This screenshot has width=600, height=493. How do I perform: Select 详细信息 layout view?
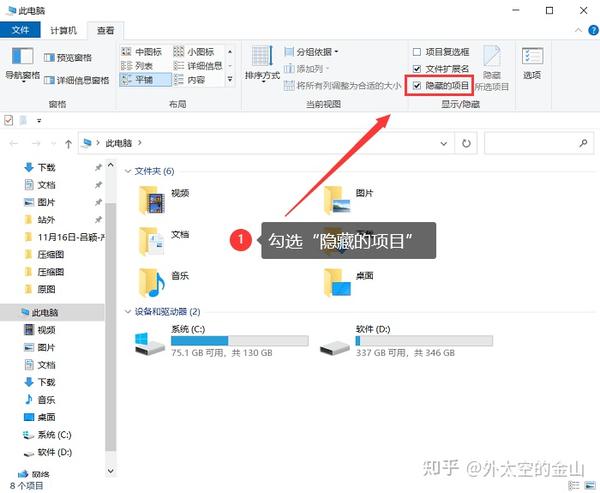click(x=198, y=66)
